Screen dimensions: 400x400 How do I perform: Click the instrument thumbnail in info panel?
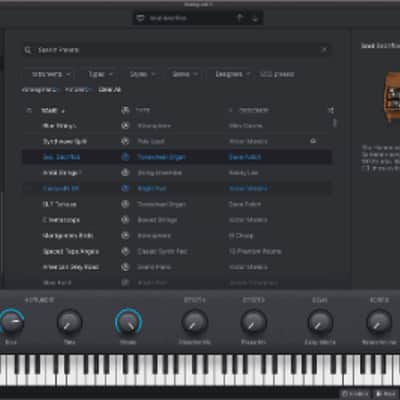coord(392,98)
